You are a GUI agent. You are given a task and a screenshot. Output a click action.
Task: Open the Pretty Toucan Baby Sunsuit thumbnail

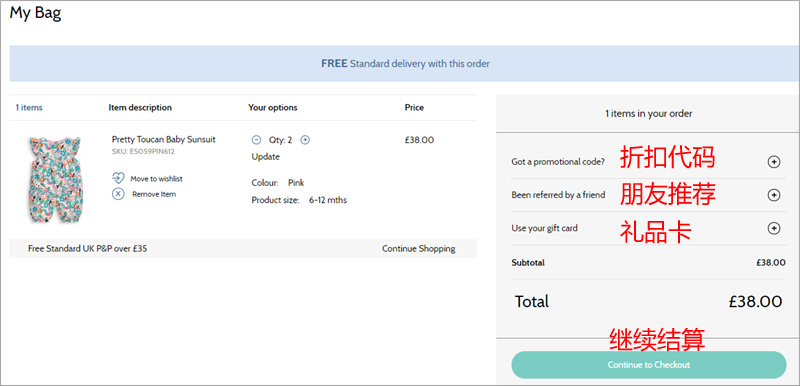point(55,179)
